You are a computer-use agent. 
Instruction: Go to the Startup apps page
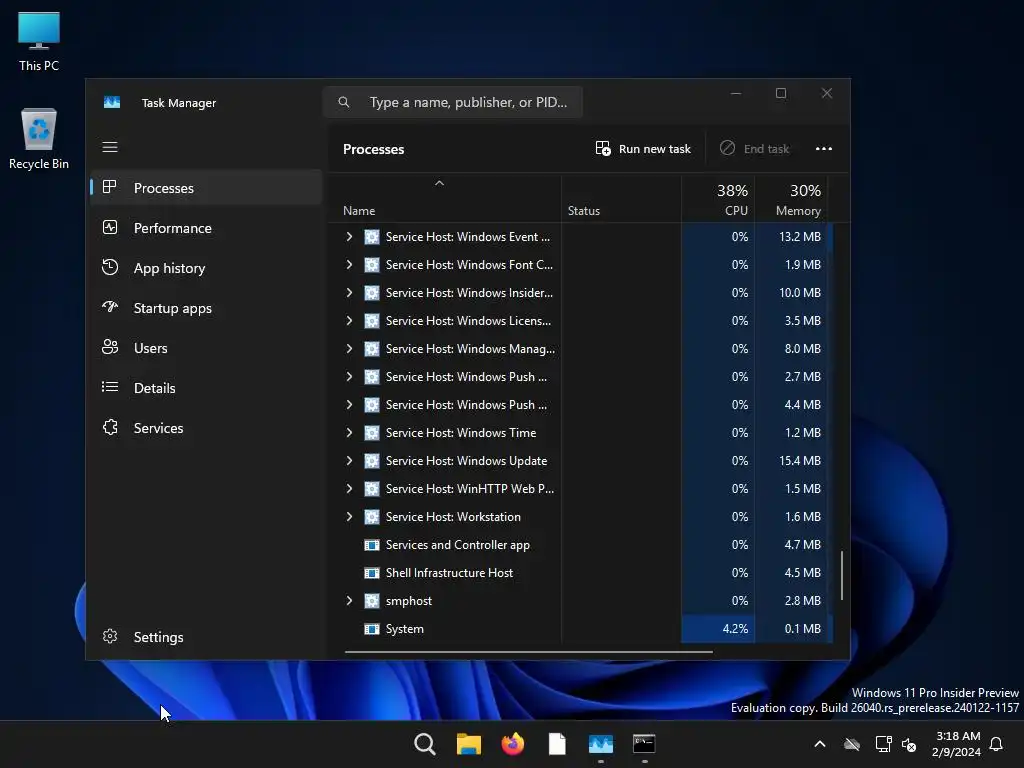[x=206, y=308]
